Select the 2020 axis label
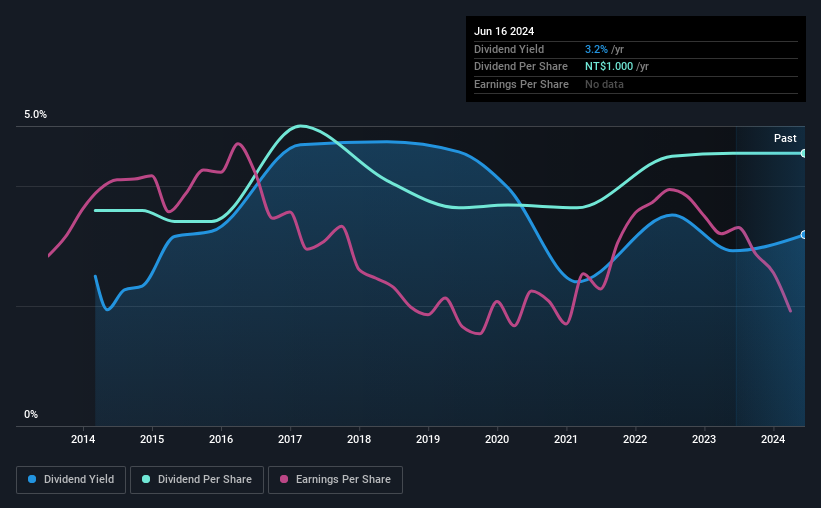Viewport: 821px width, 508px height. 497,439
